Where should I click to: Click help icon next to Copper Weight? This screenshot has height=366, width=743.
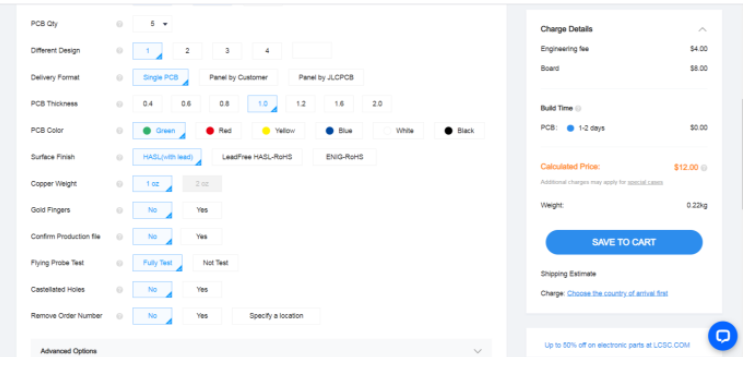pyautogui.click(x=119, y=183)
